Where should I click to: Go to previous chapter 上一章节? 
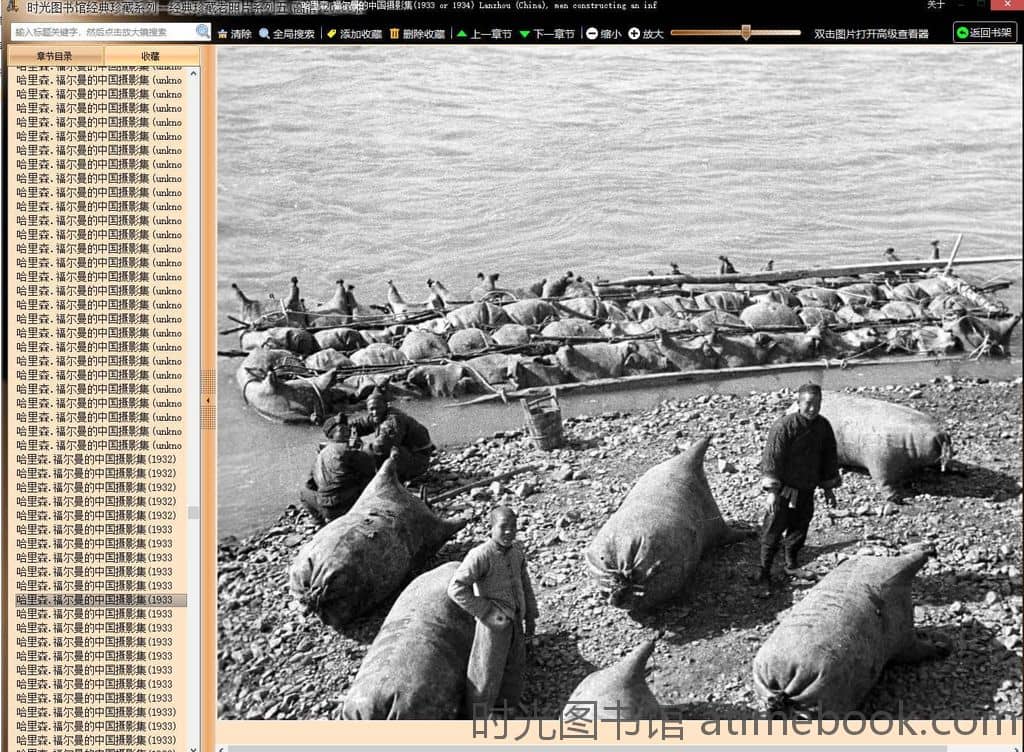484,34
